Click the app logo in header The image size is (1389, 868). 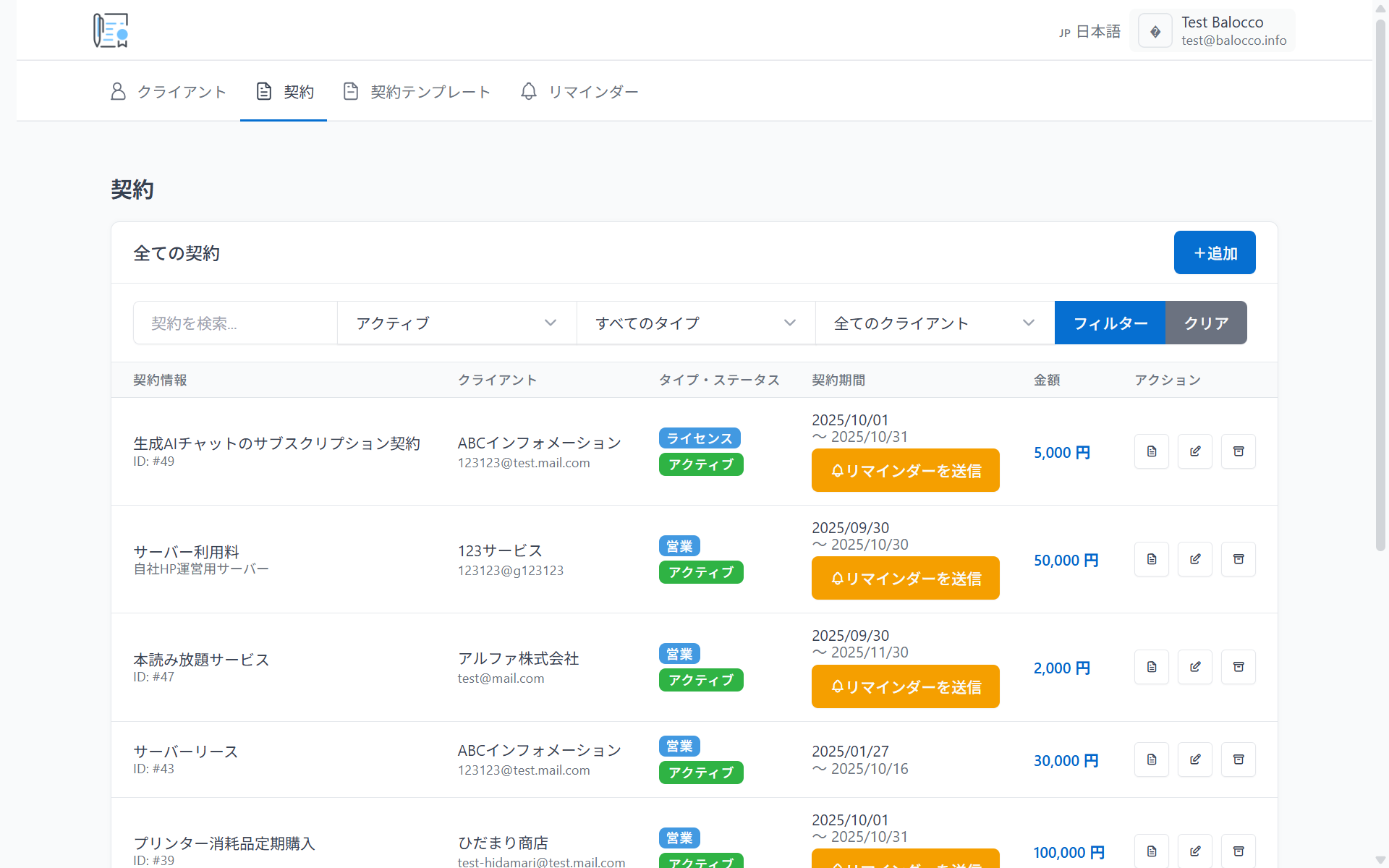[111, 30]
